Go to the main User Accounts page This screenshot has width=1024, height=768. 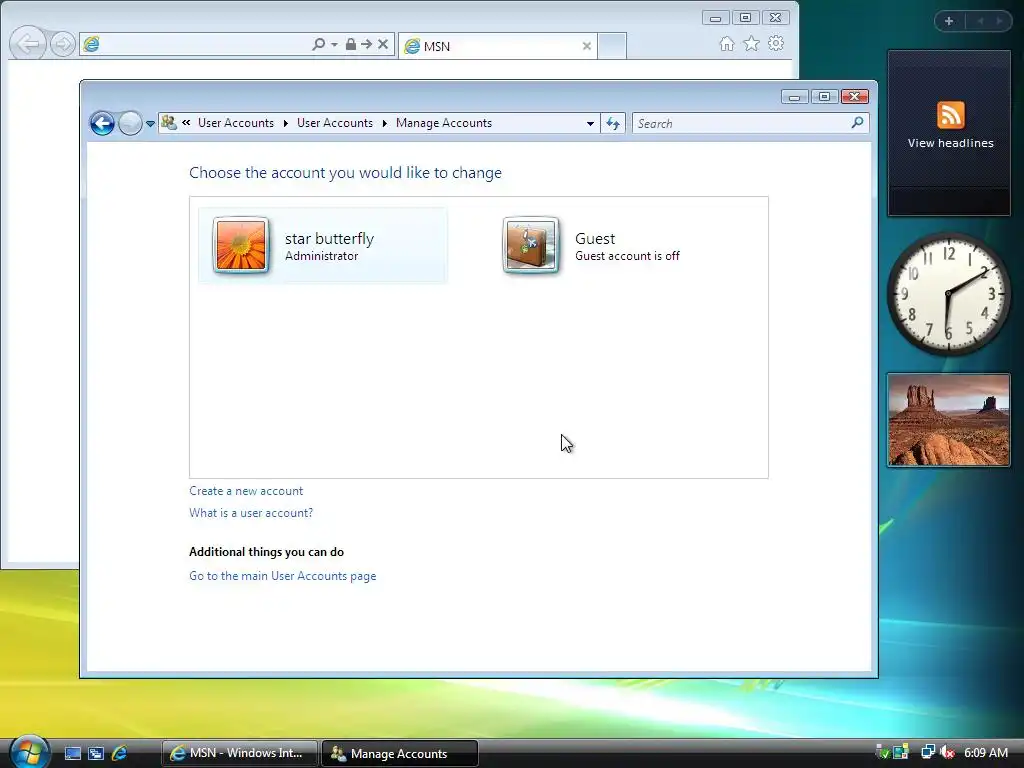click(282, 575)
